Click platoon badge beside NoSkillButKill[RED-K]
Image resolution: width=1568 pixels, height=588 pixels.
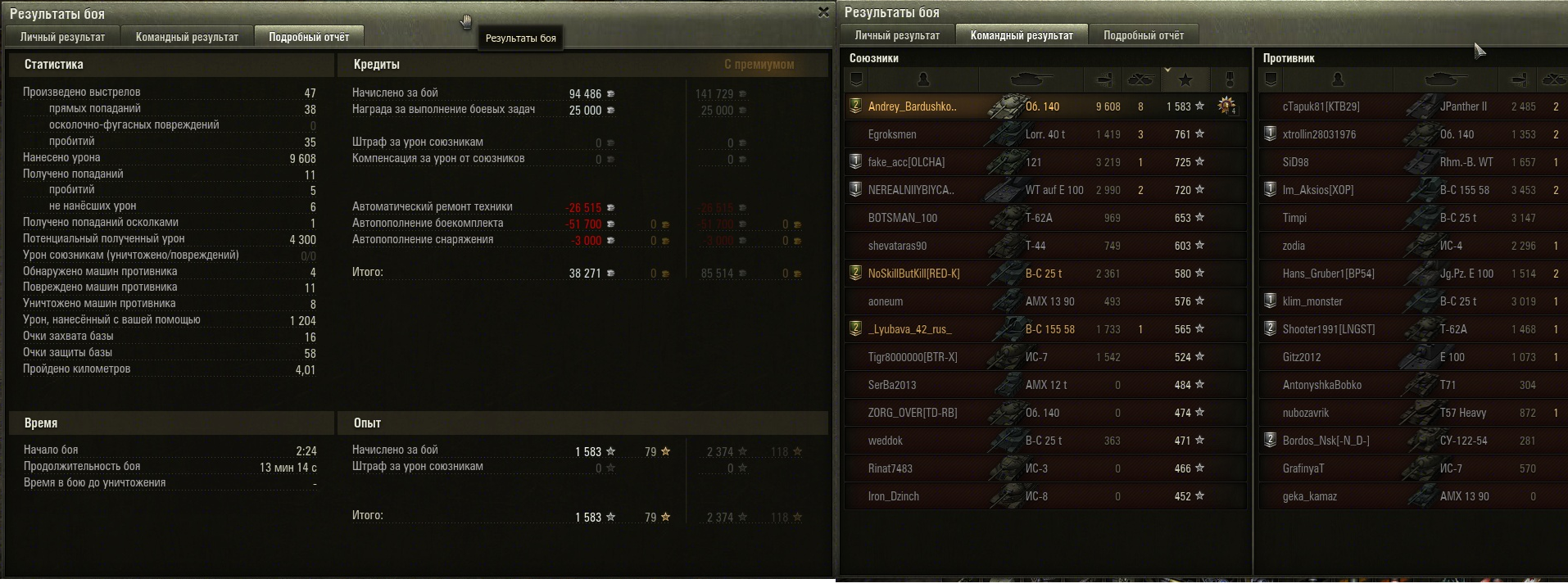(x=856, y=273)
